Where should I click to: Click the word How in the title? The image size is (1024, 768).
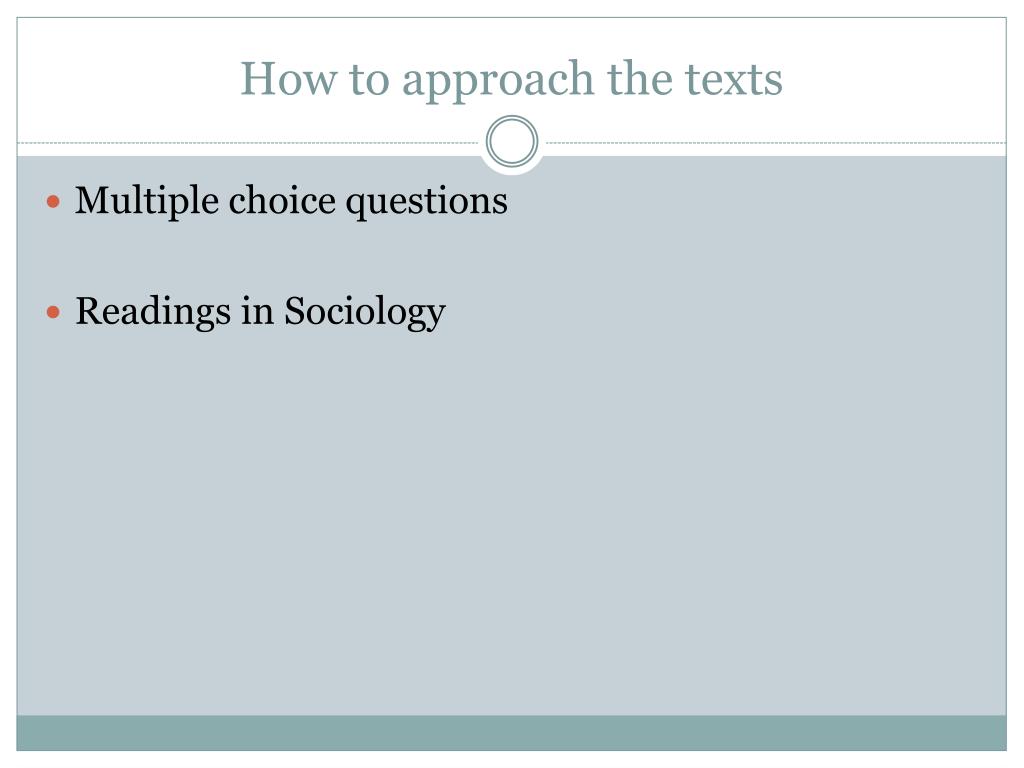point(289,79)
